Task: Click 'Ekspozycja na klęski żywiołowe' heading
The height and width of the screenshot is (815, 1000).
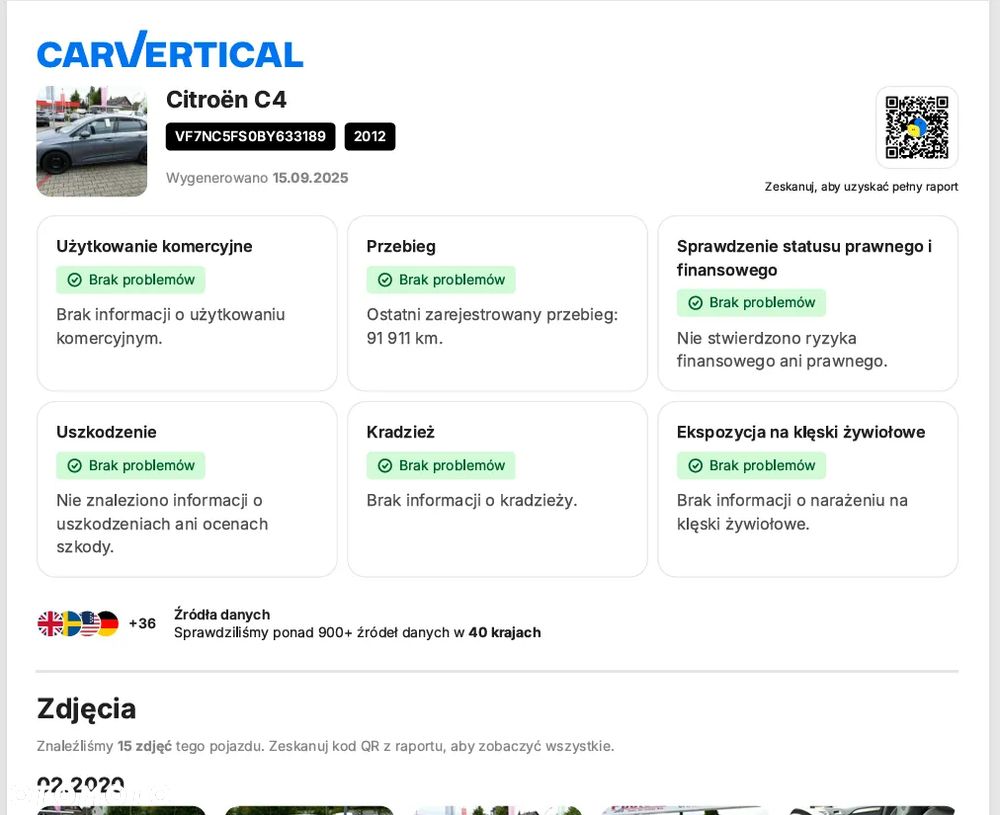Action: pos(801,432)
